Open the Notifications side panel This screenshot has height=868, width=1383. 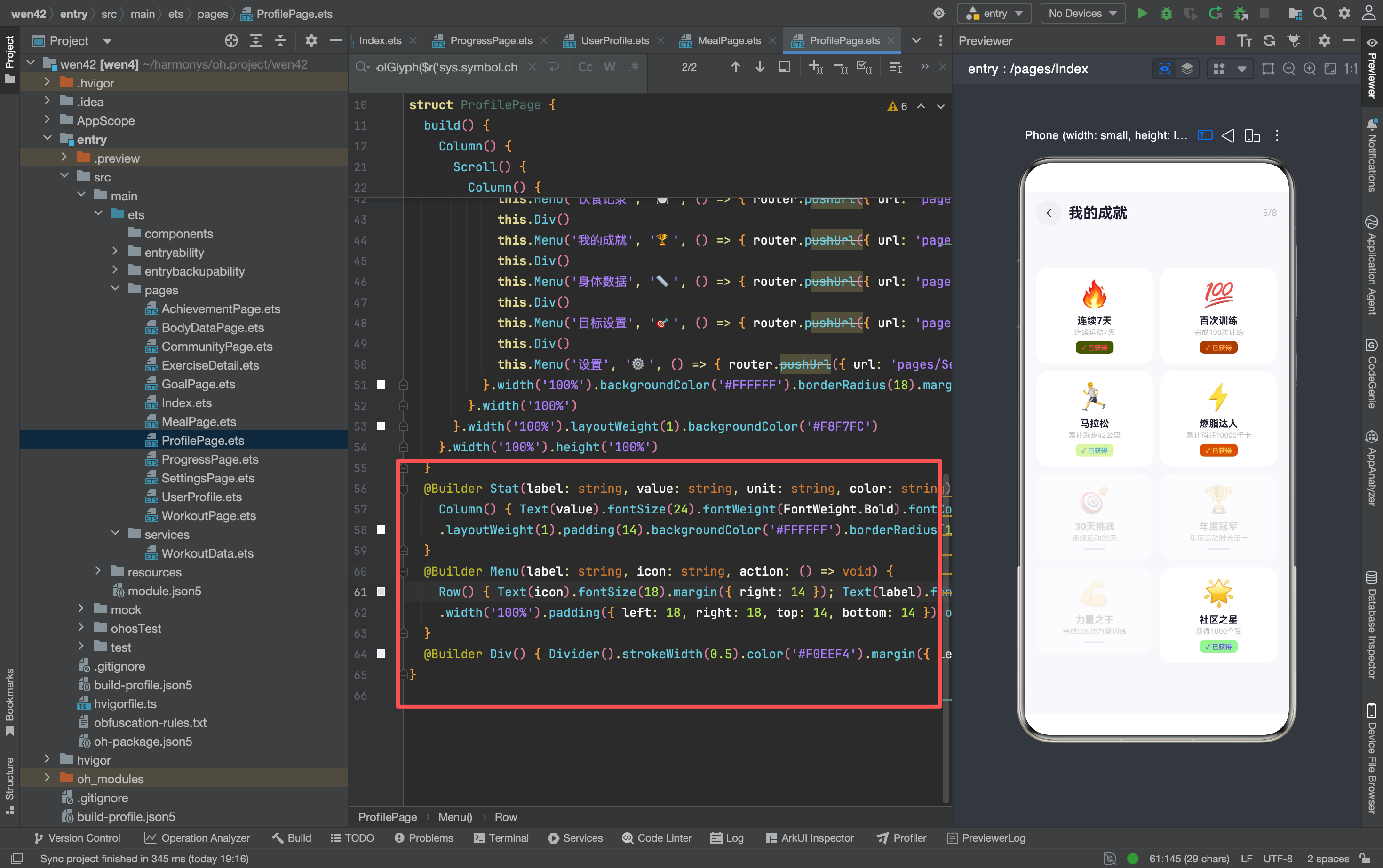[x=1372, y=155]
